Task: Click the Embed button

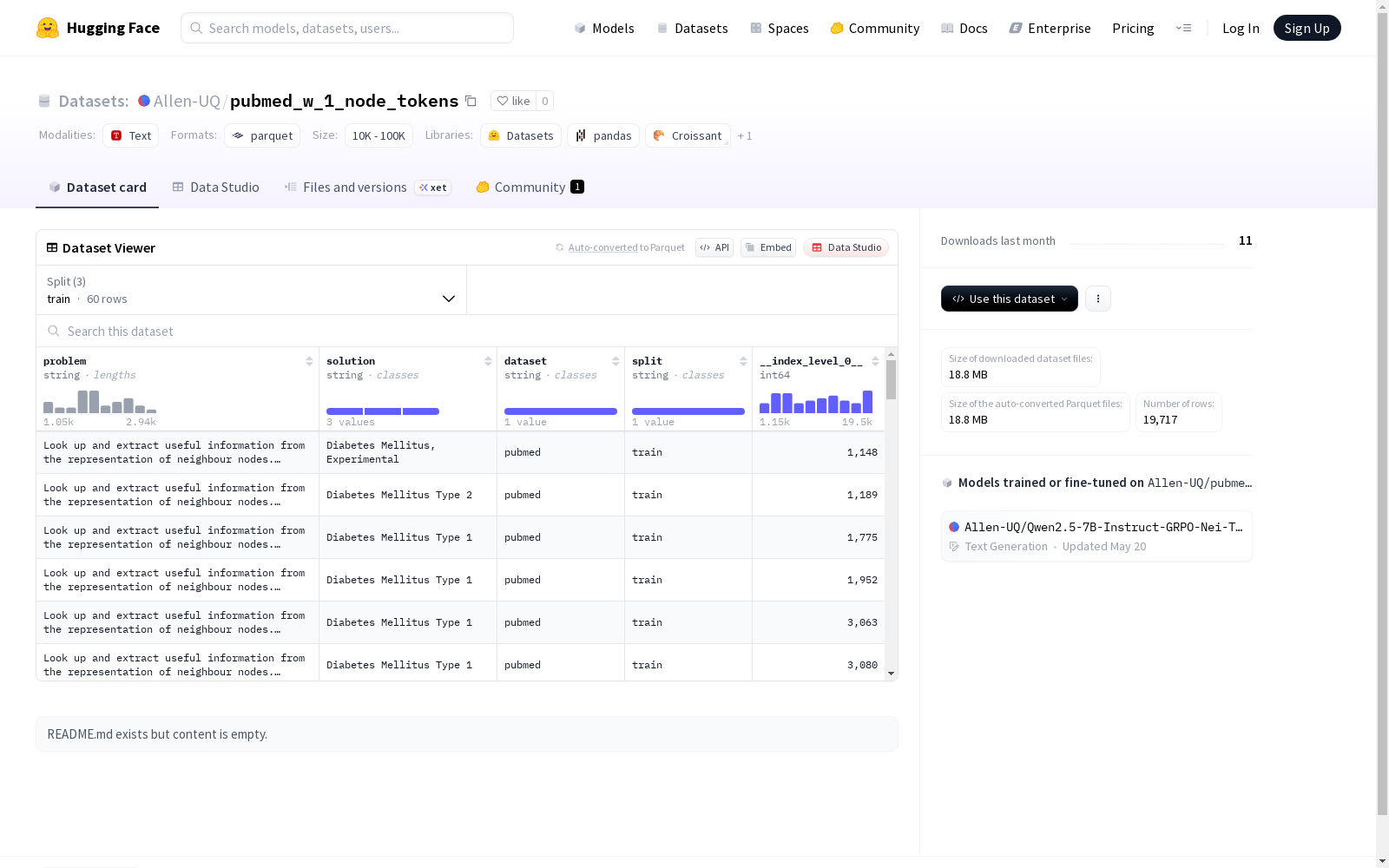Action: (768, 247)
